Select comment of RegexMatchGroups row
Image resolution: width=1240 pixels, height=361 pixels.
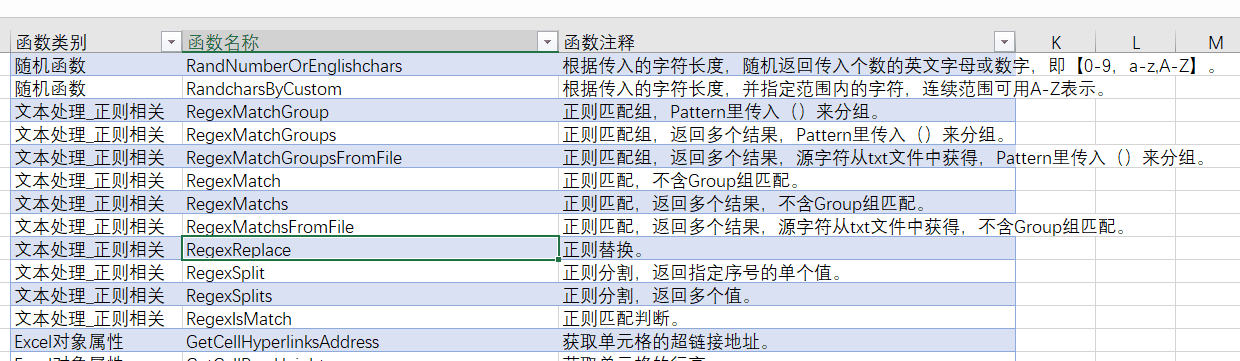click(787, 135)
